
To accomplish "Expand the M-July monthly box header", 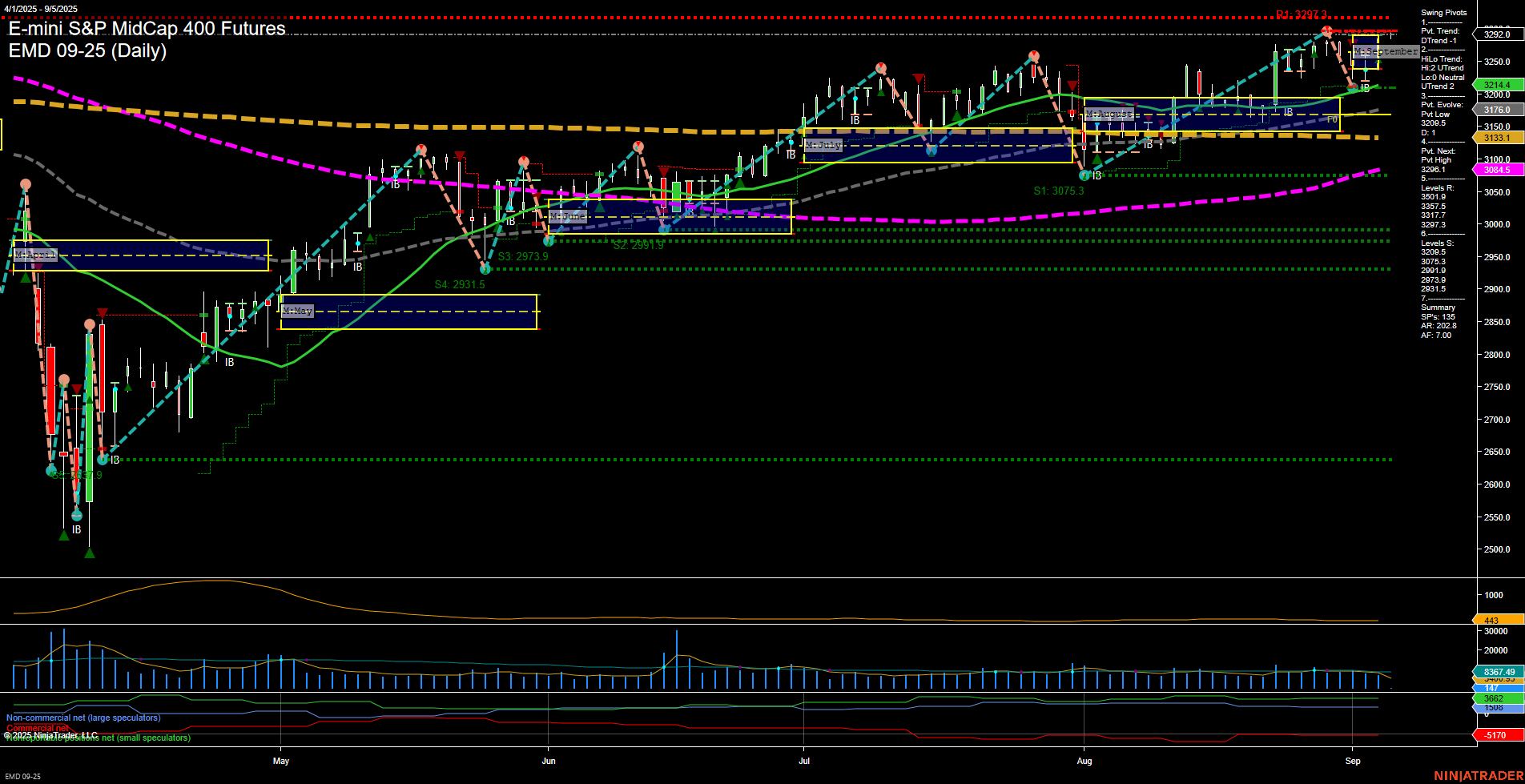I will (823, 145).
